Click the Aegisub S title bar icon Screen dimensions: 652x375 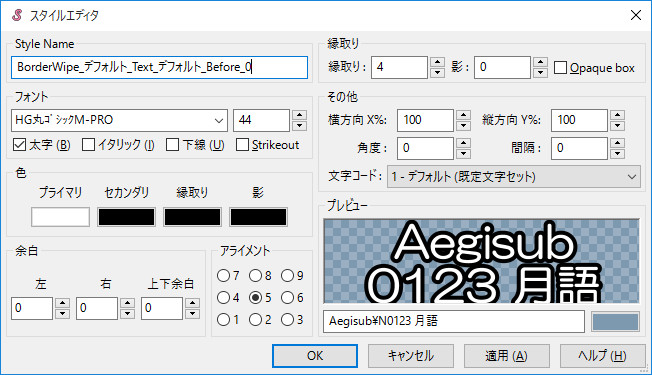coord(17,15)
